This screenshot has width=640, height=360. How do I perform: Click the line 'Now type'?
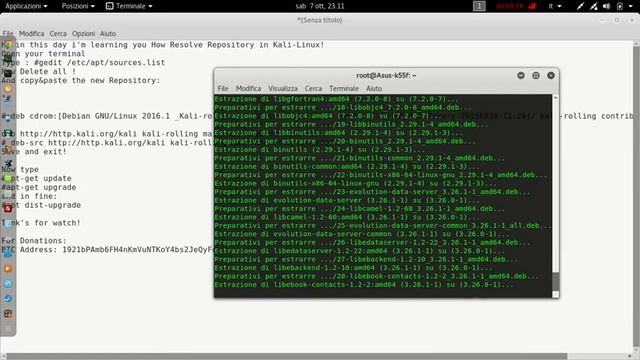[x=20, y=169]
